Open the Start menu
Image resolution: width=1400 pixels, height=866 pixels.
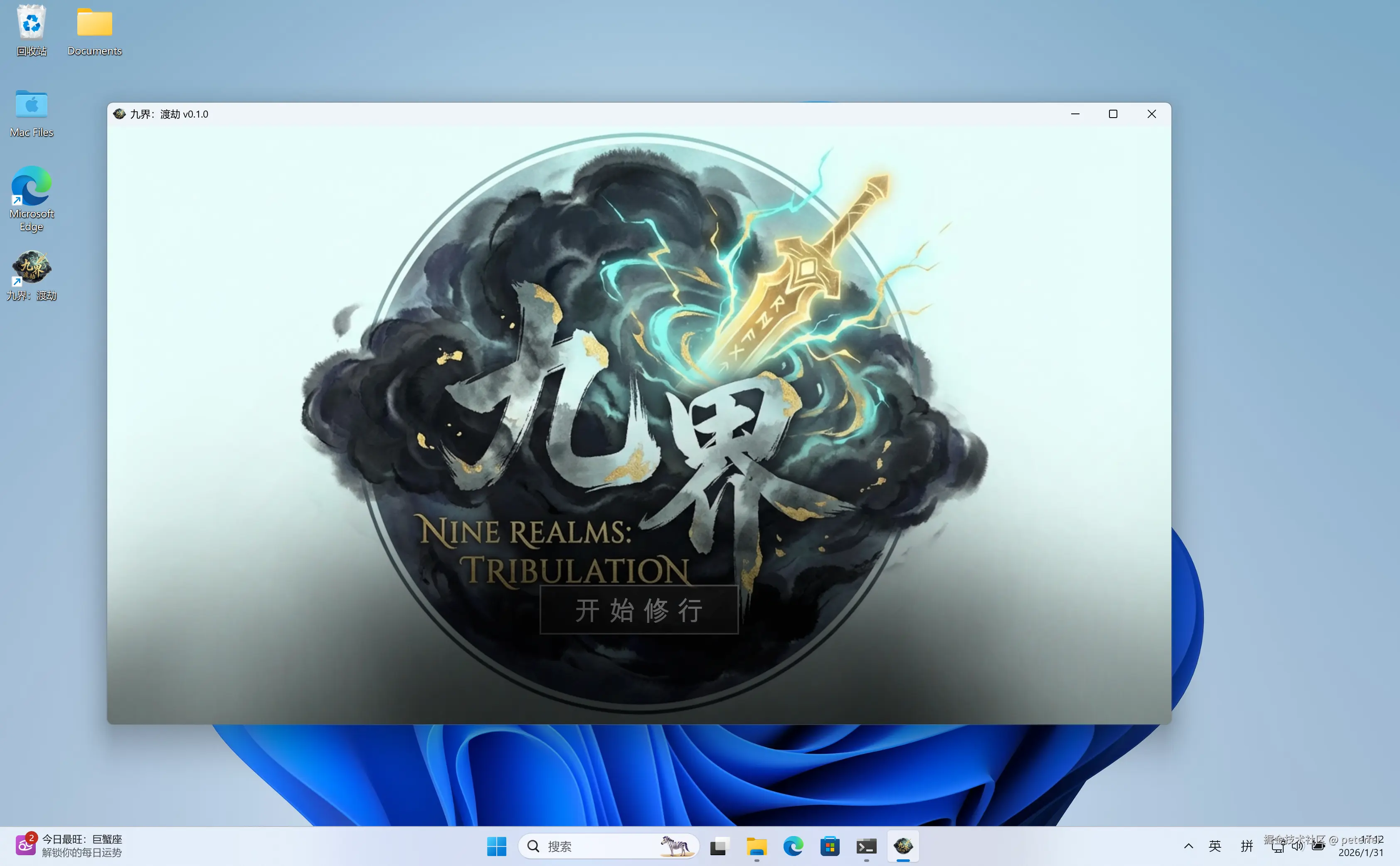497,846
